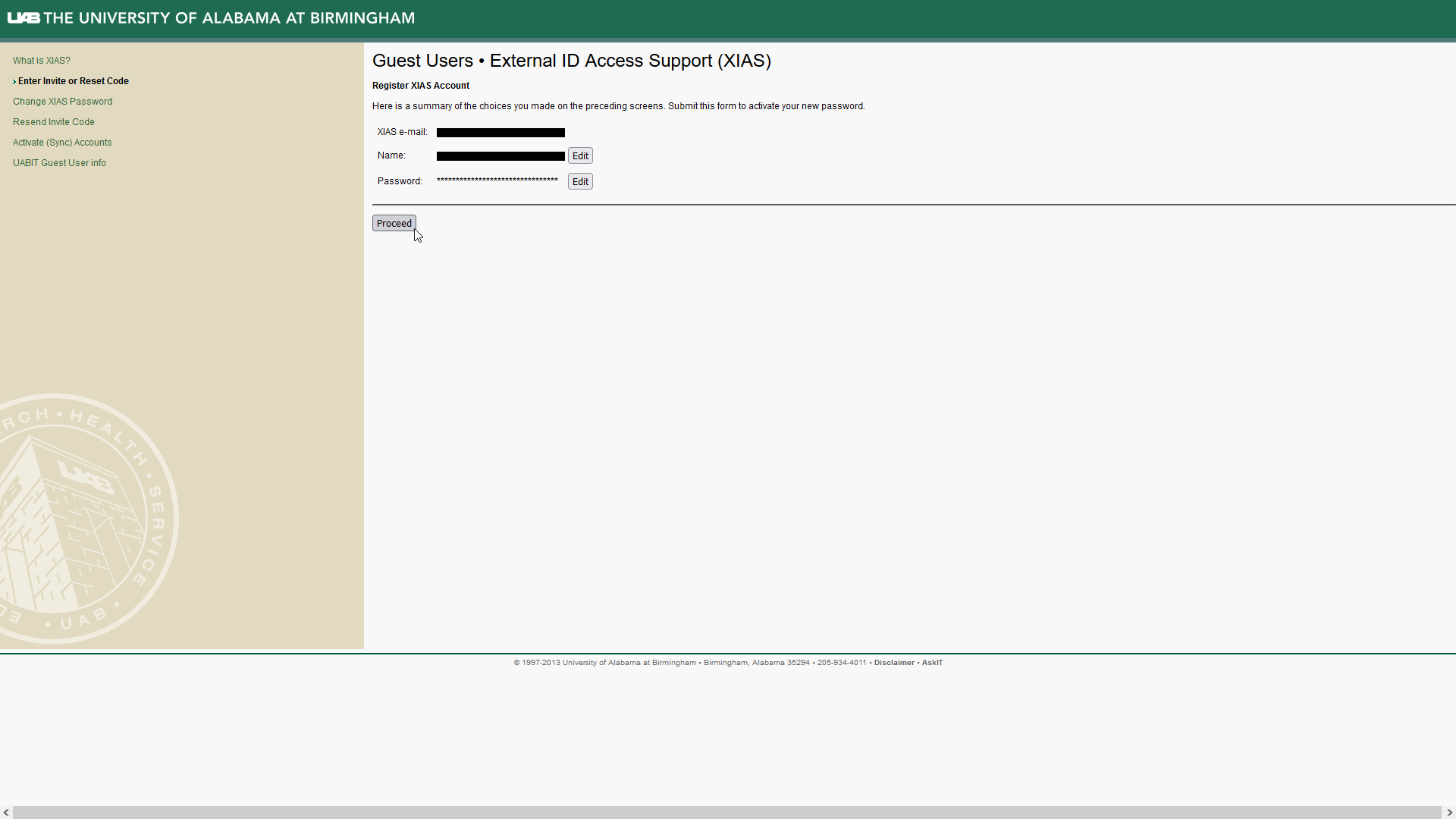The width and height of the screenshot is (1456, 819).
Task: Click the Proceed button
Action: [394, 224]
